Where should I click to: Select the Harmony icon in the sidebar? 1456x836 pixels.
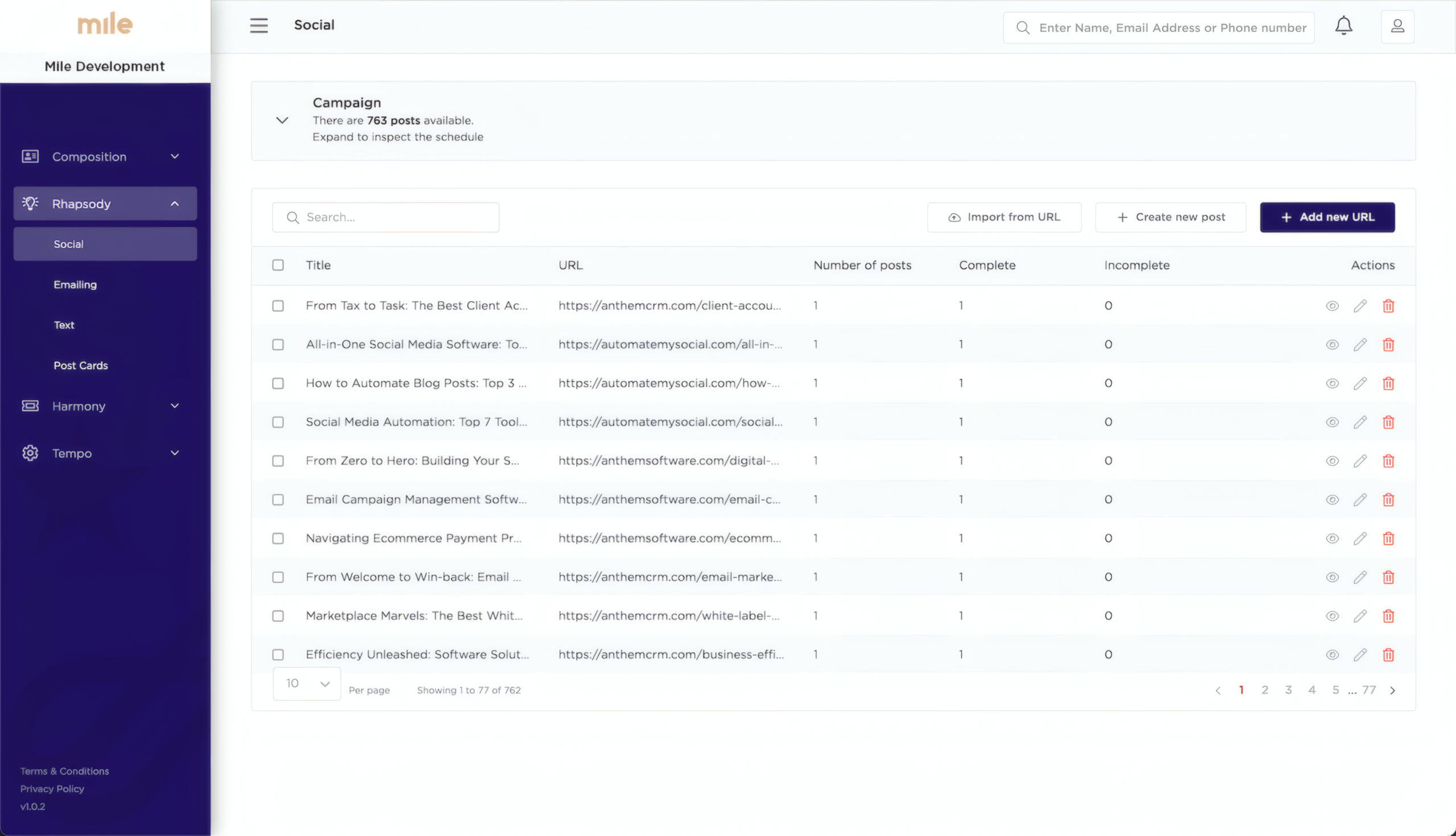point(30,406)
